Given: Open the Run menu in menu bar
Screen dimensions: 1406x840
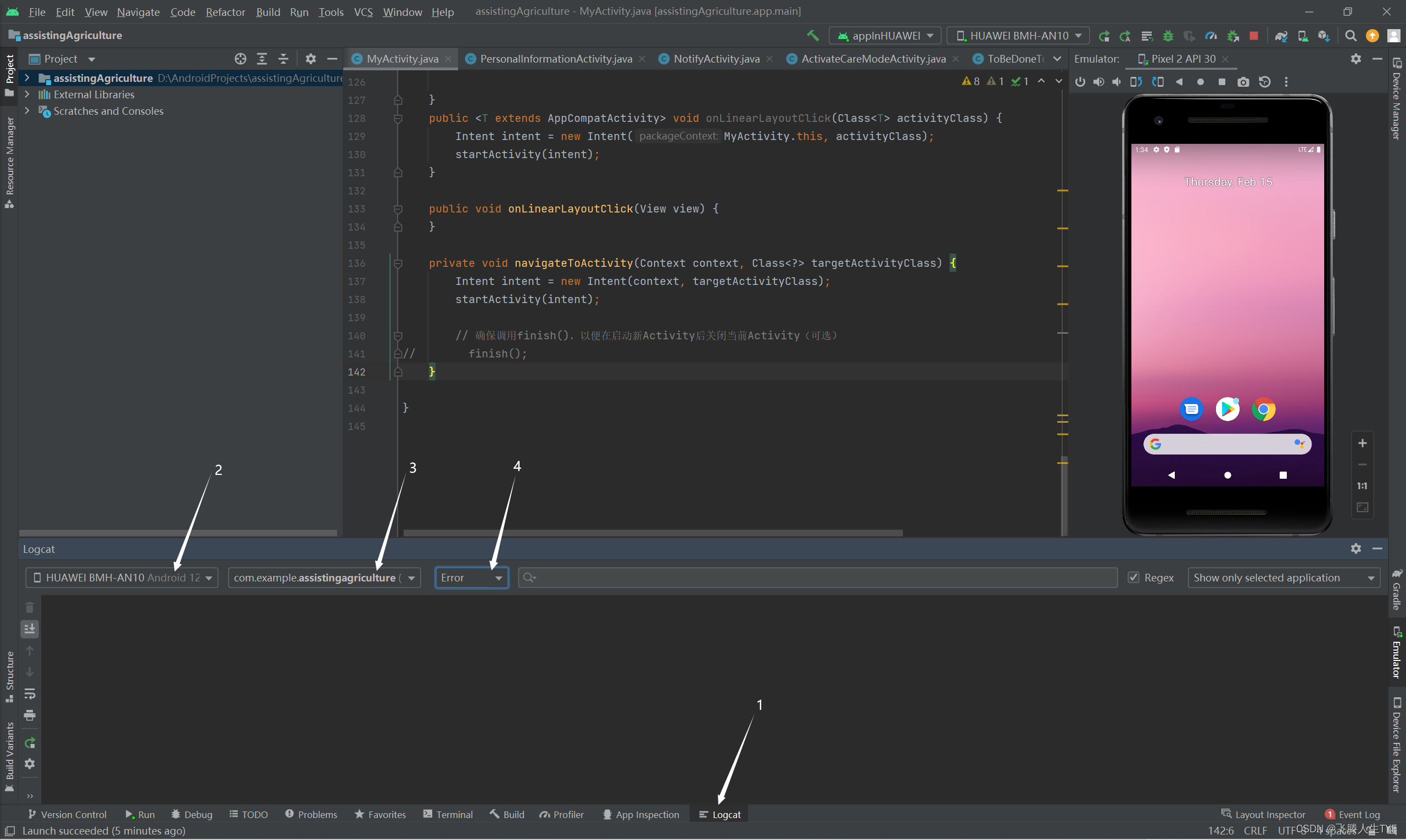Looking at the screenshot, I should click(x=298, y=11).
